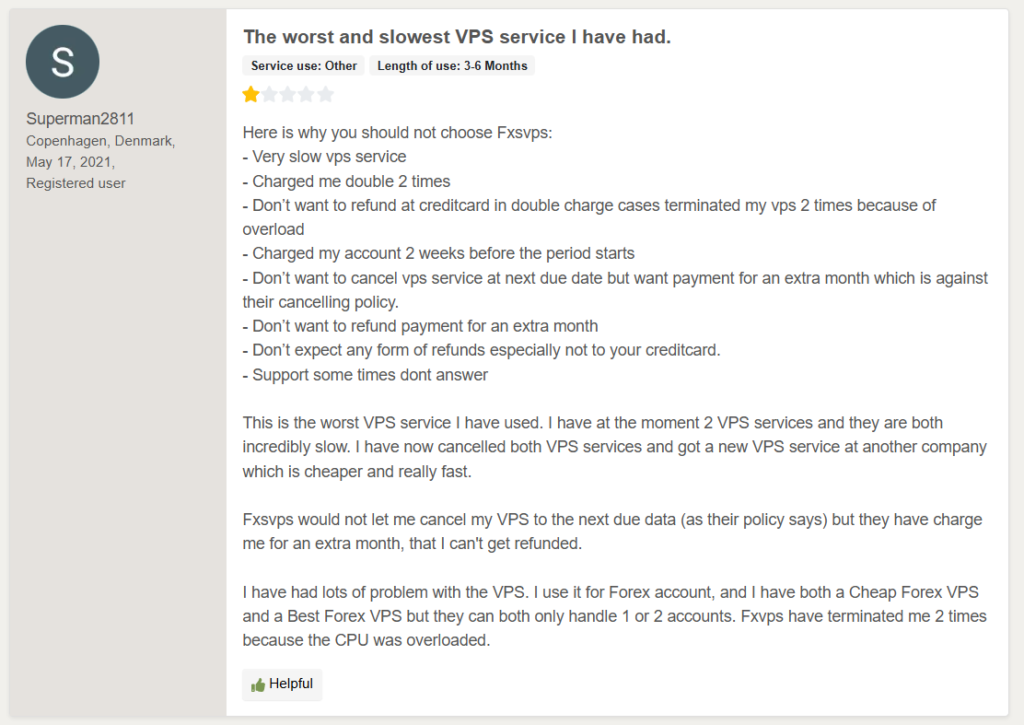Click the 'Copenhagen, Denmark' location text
Image resolution: width=1024 pixels, height=725 pixels.
[100, 141]
